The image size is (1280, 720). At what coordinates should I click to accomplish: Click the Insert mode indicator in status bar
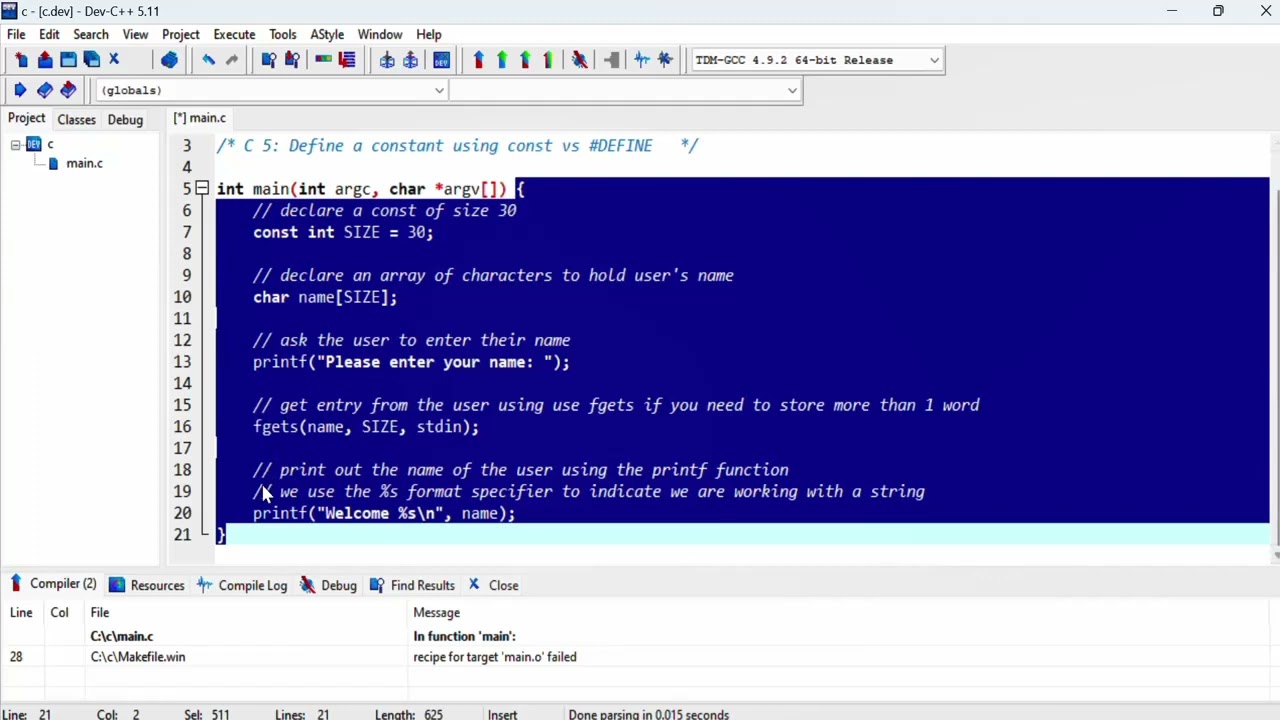pos(502,714)
